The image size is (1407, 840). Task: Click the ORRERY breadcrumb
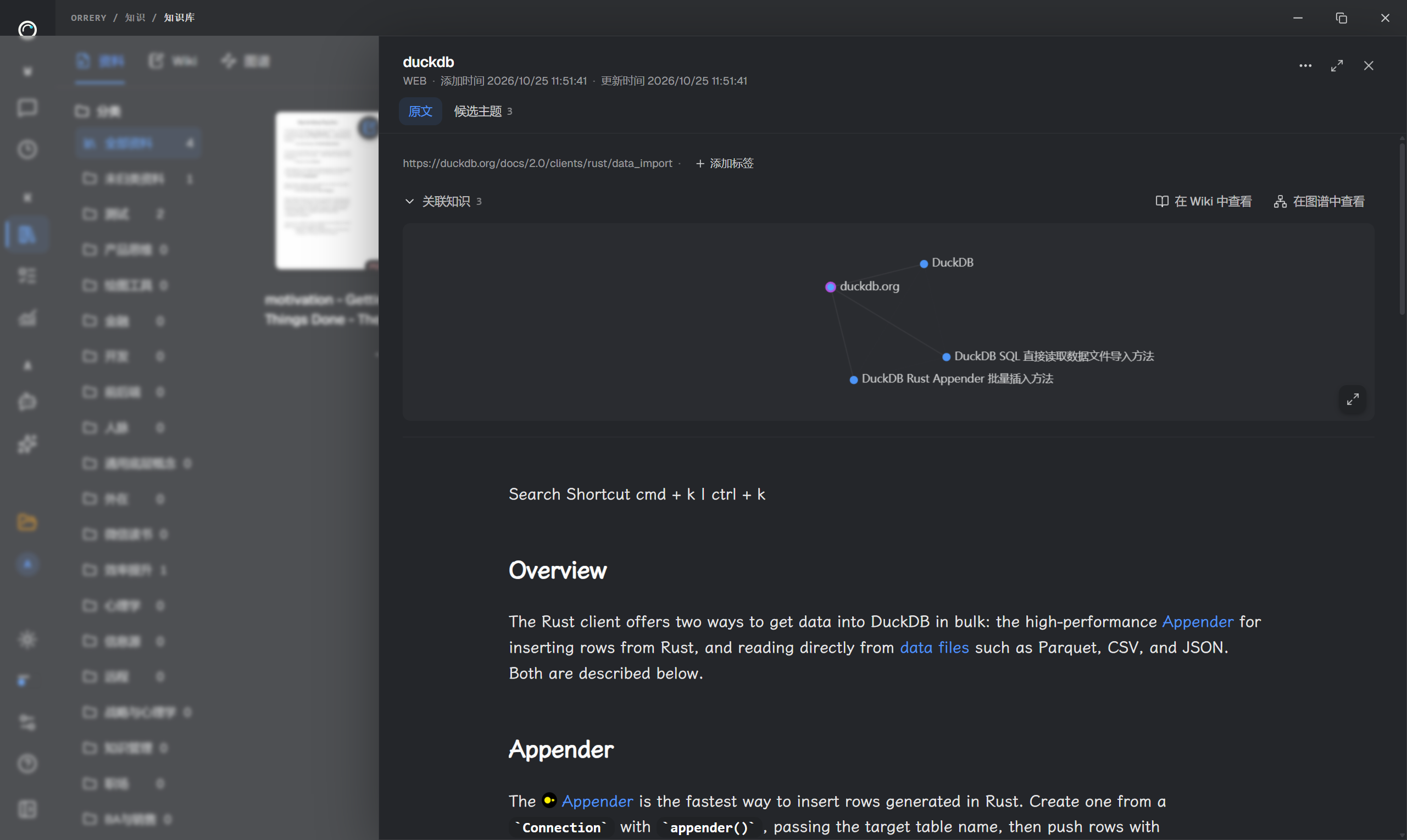point(88,18)
